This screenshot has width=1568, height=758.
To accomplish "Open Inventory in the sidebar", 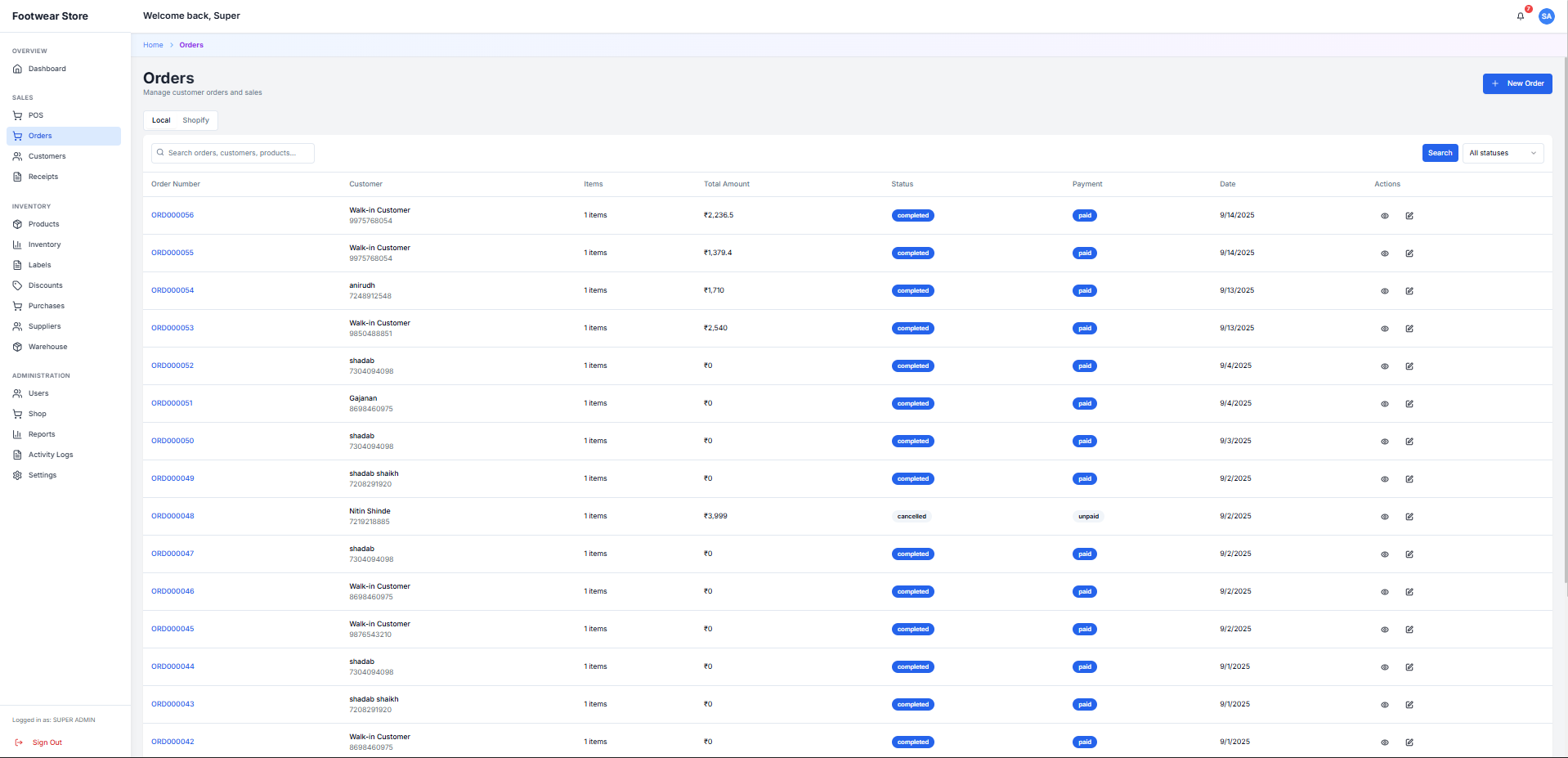I will click(x=64, y=244).
